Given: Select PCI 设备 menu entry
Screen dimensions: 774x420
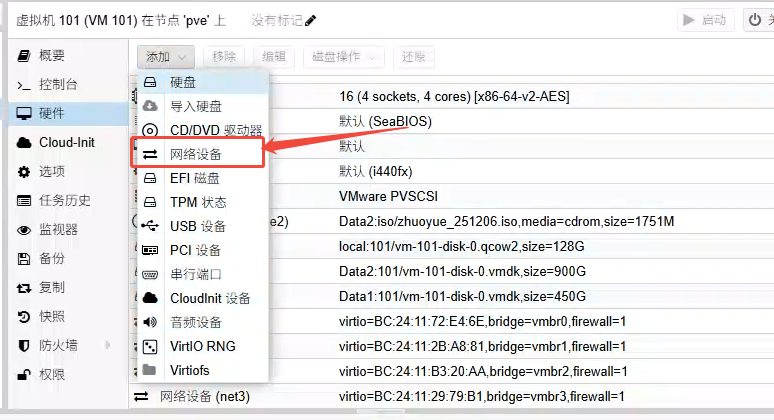Looking at the screenshot, I should [197, 250].
